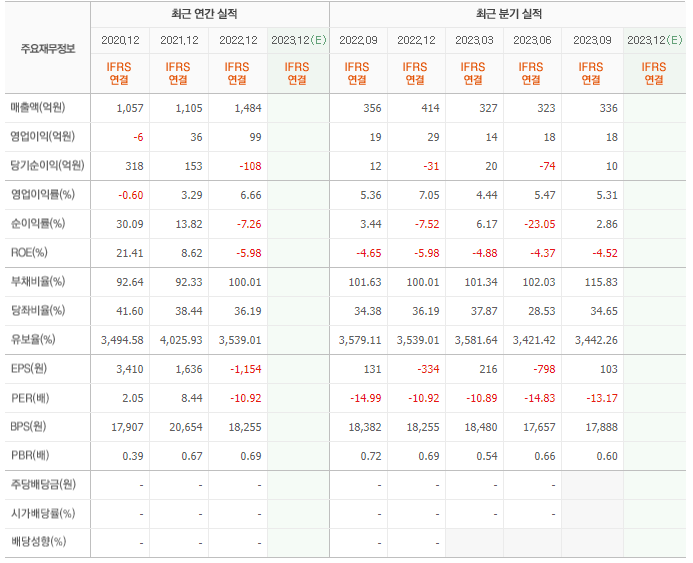This screenshot has width=693, height=563.
Task: Click the net income value 318
Action: [134, 166]
